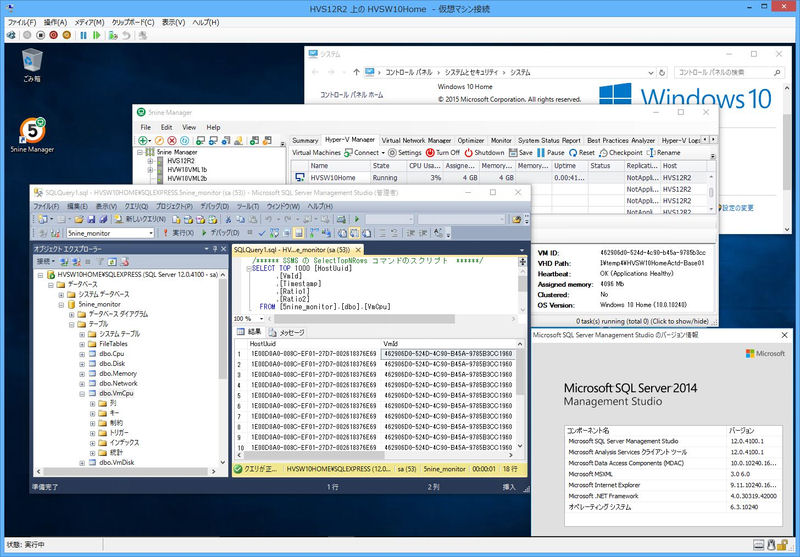Click the blue refresh icon in 5nine Manager toolbar
This screenshot has height=557, width=800.
(x=185, y=140)
